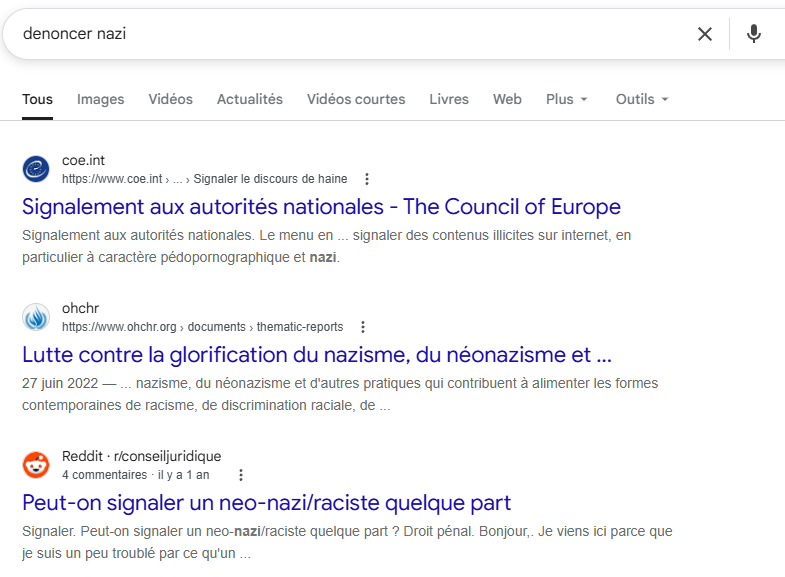Click the Council of Europe favicon
The image size is (785, 577).
(36, 169)
